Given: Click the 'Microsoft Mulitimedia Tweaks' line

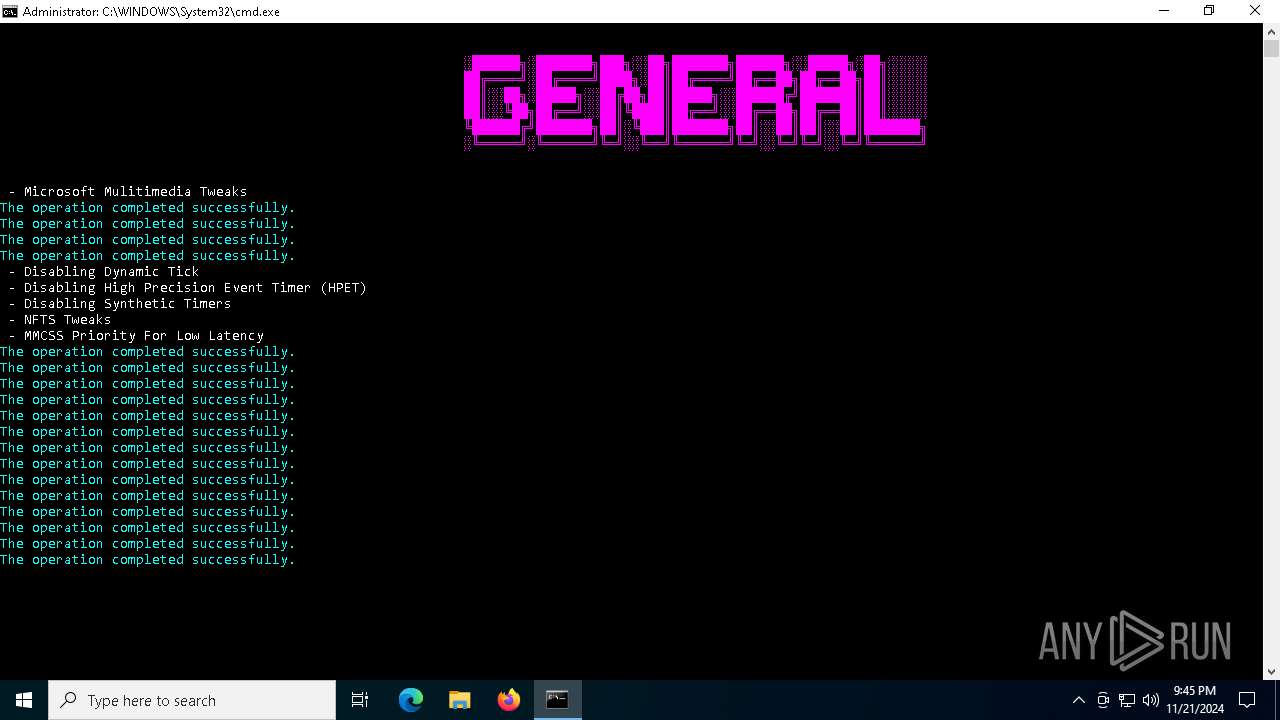Looking at the screenshot, I should click(x=128, y=191).
